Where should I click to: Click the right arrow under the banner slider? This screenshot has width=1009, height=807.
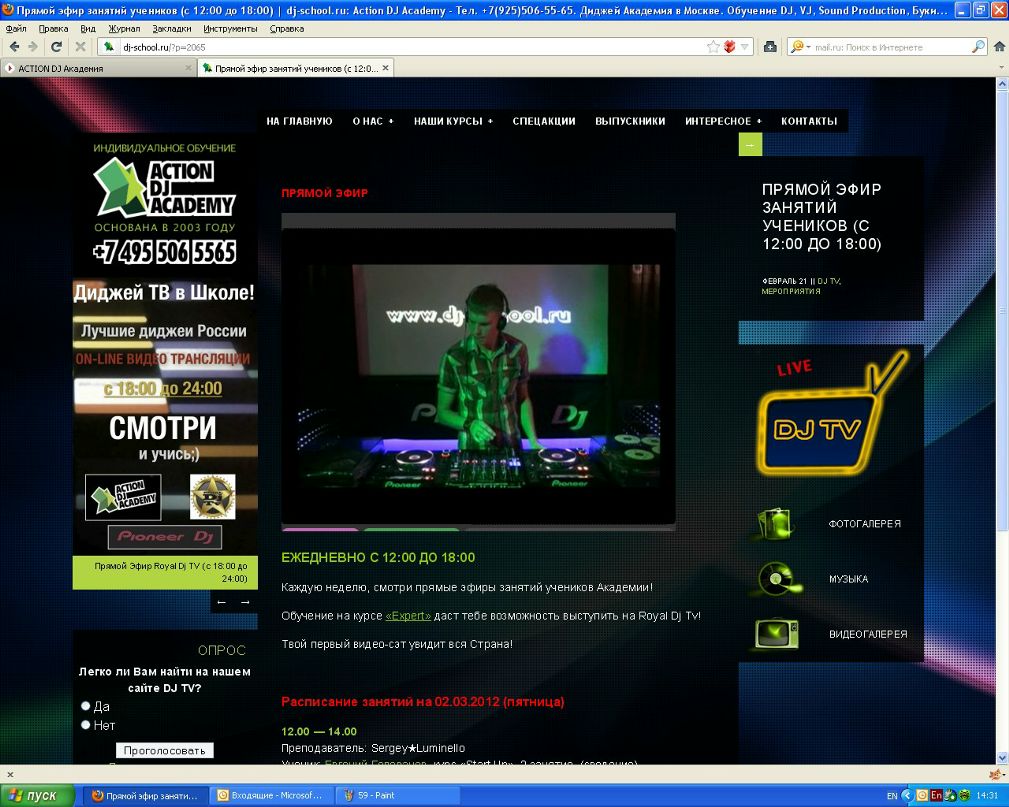point(245,602)
